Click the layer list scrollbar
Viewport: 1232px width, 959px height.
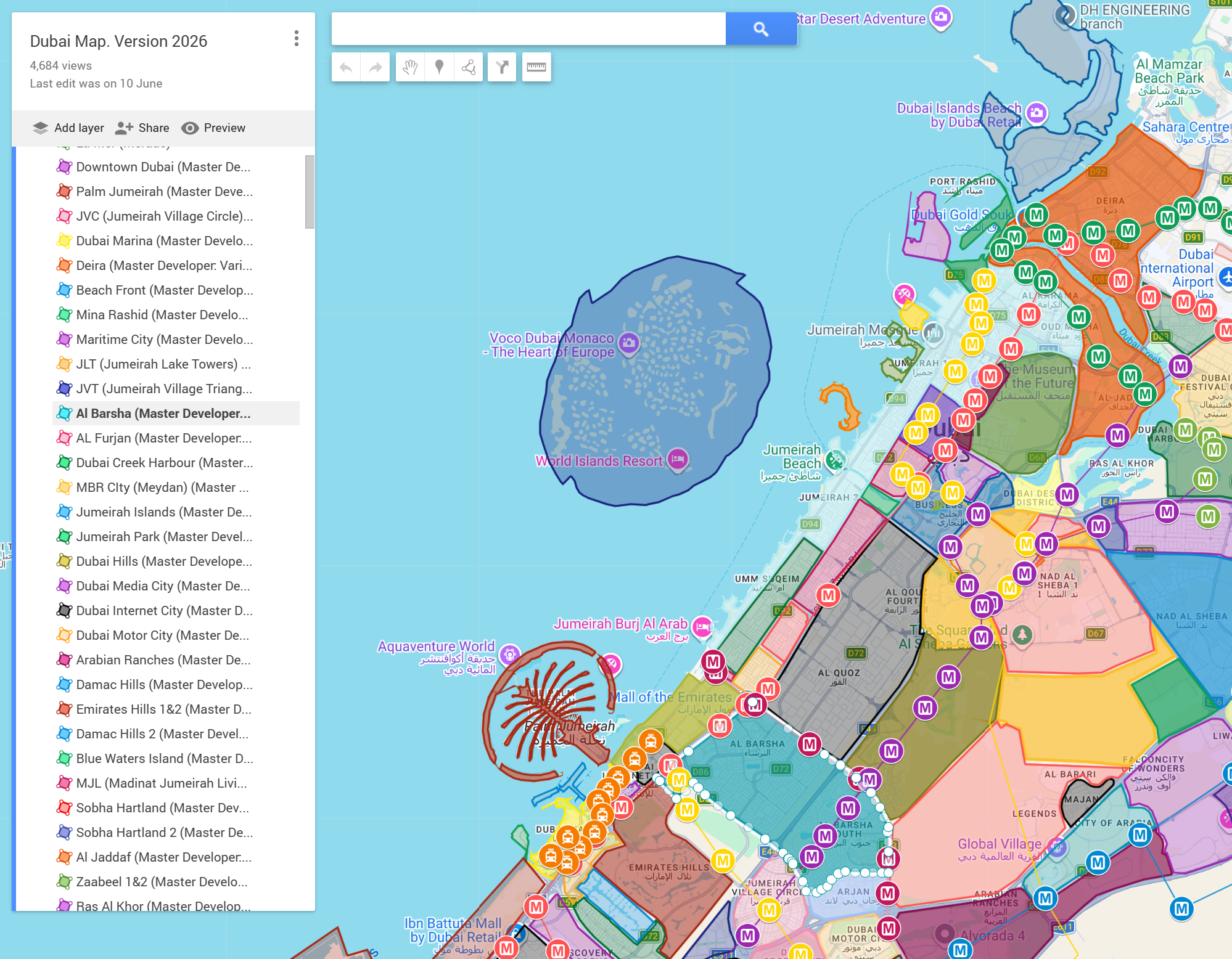click(310, 192)
